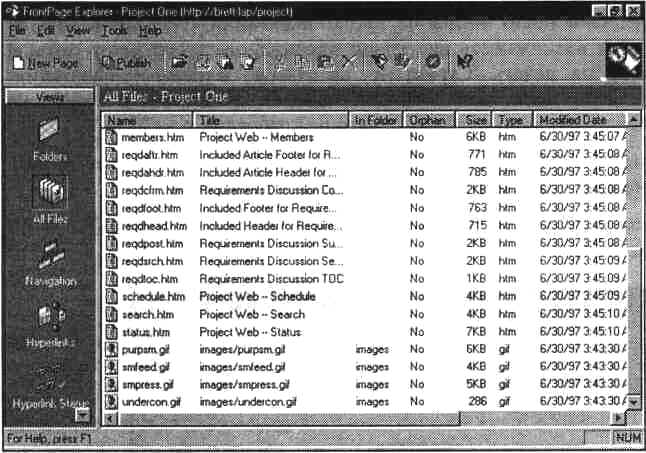Select the reqdcfrm.htm file name
The height and width of the screenshot is (453, 646).
(152, 190)
